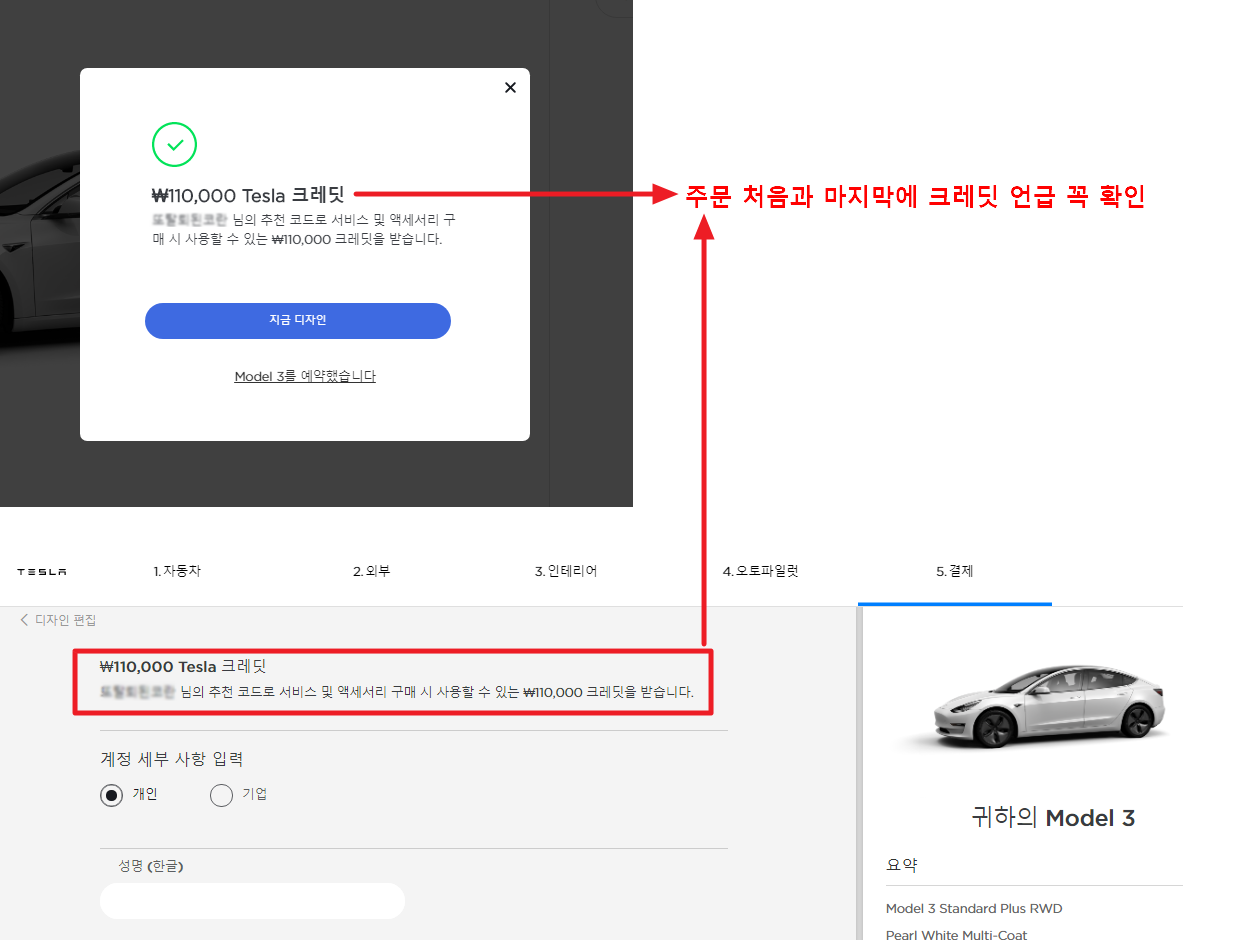The image size is (1252, 940).
Task: Select the 기업 radio button
Action: (x=221, y=795)
